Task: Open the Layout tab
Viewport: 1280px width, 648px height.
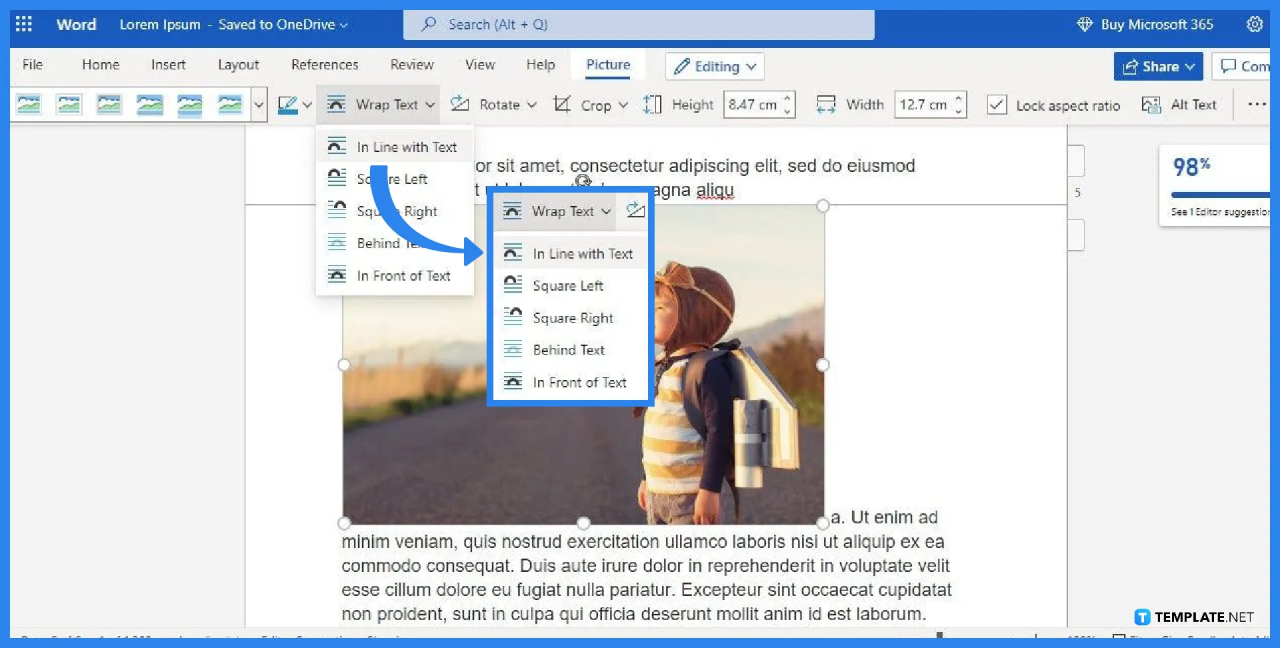Action: click(238, 65)
